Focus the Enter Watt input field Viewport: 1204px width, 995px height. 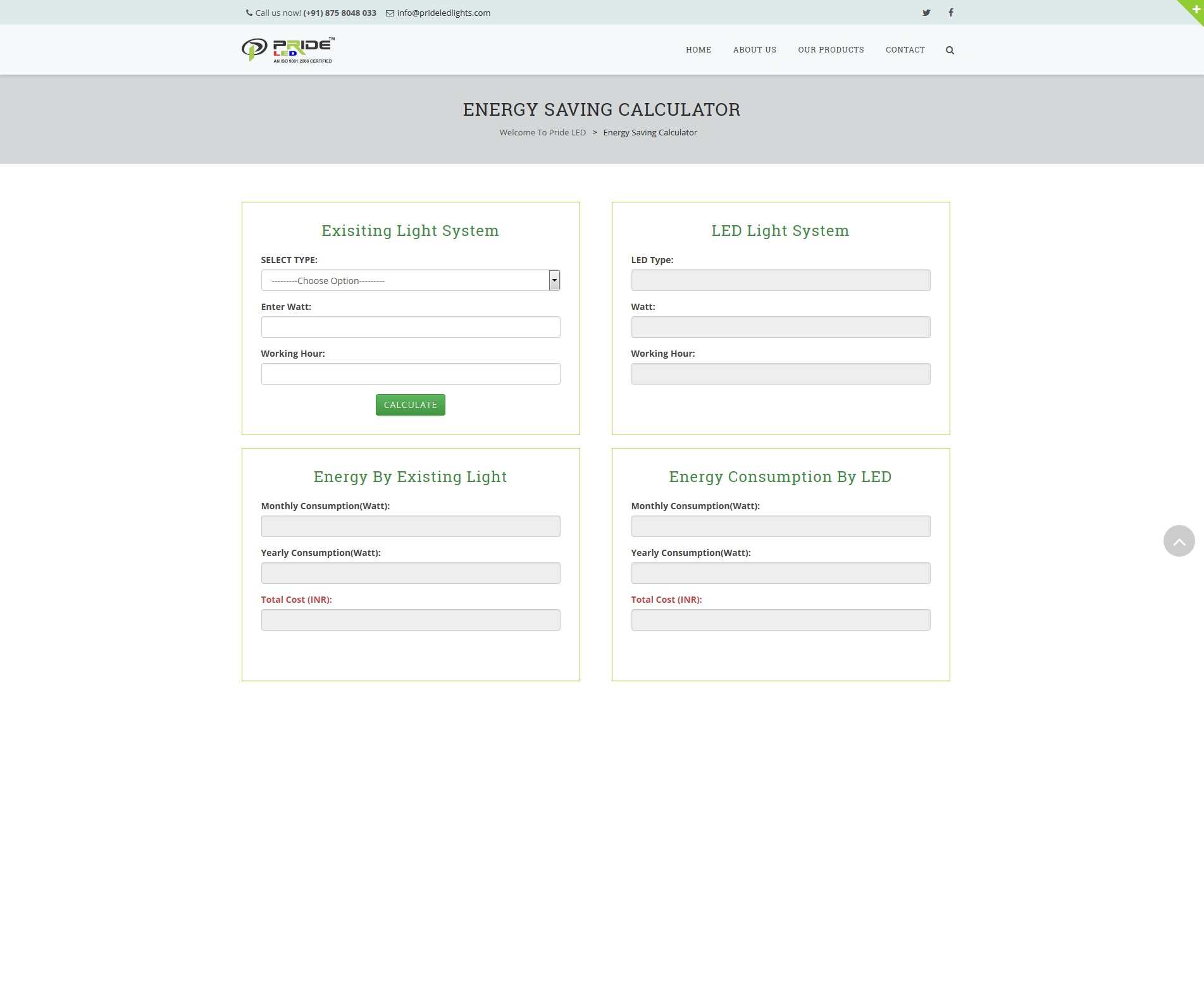[410, 327]
